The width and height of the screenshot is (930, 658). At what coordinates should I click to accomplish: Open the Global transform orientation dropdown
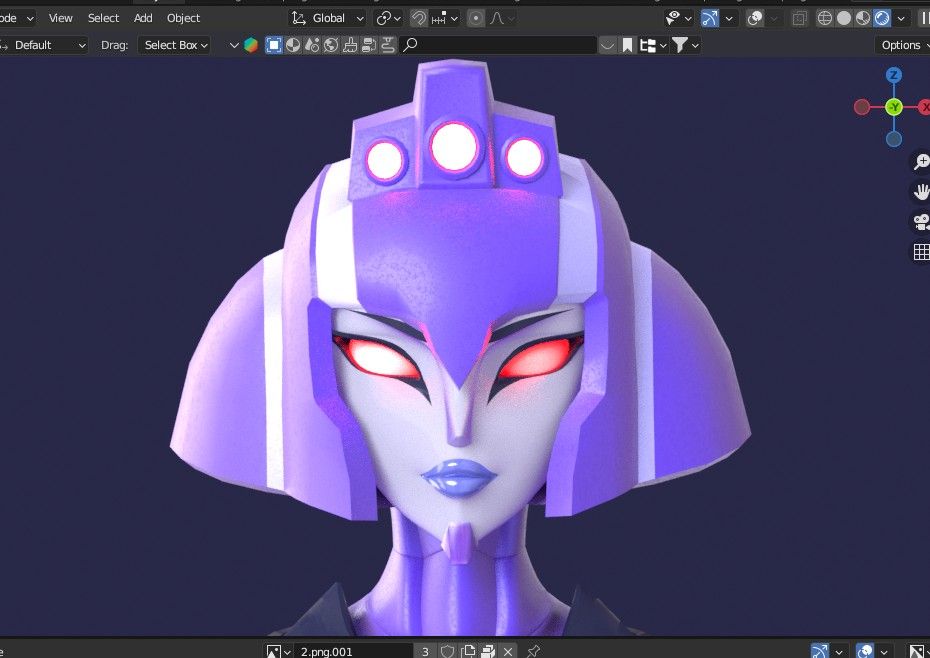pos(327,18)
